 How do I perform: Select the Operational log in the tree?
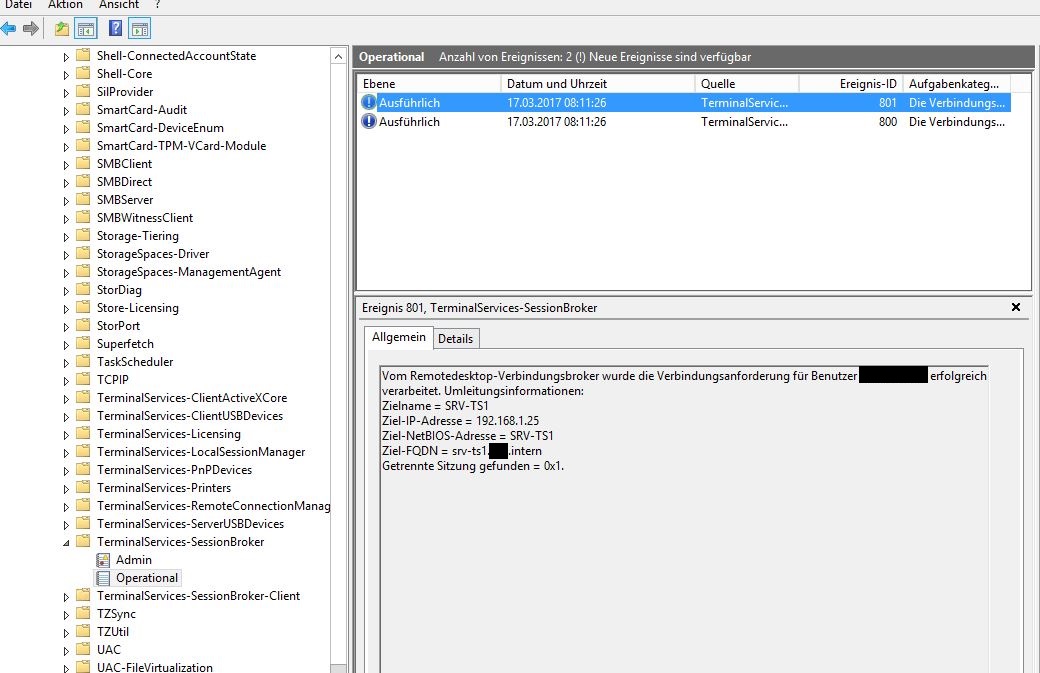pos(146,578)
